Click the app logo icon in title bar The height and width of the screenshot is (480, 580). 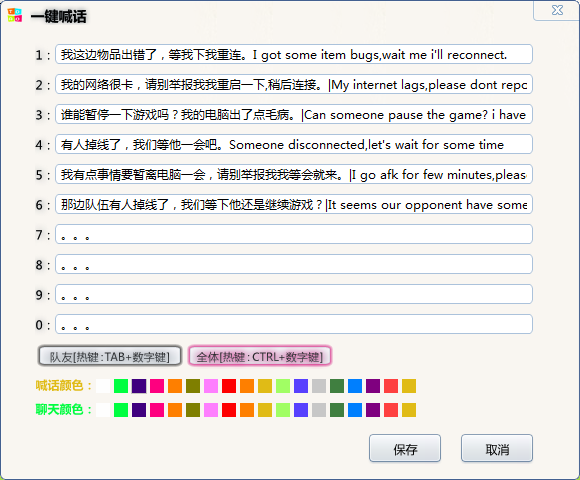pos(15,15)
